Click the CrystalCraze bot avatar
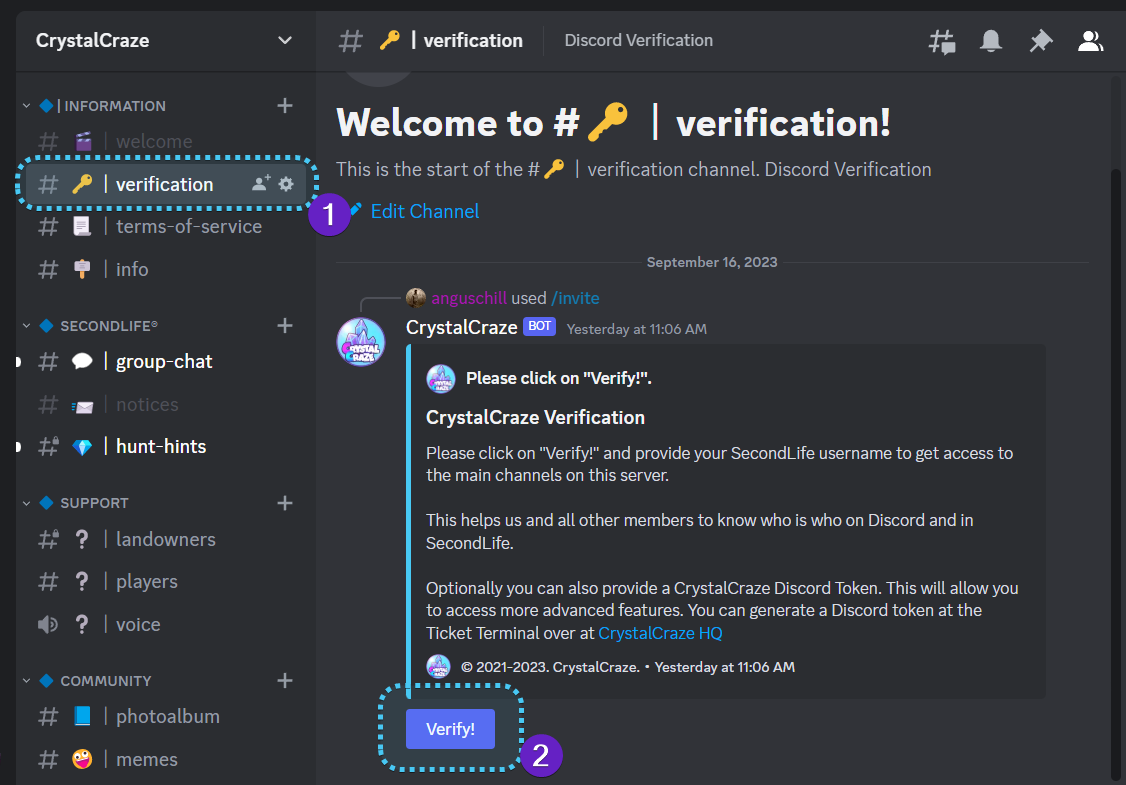 pos(360,342)
